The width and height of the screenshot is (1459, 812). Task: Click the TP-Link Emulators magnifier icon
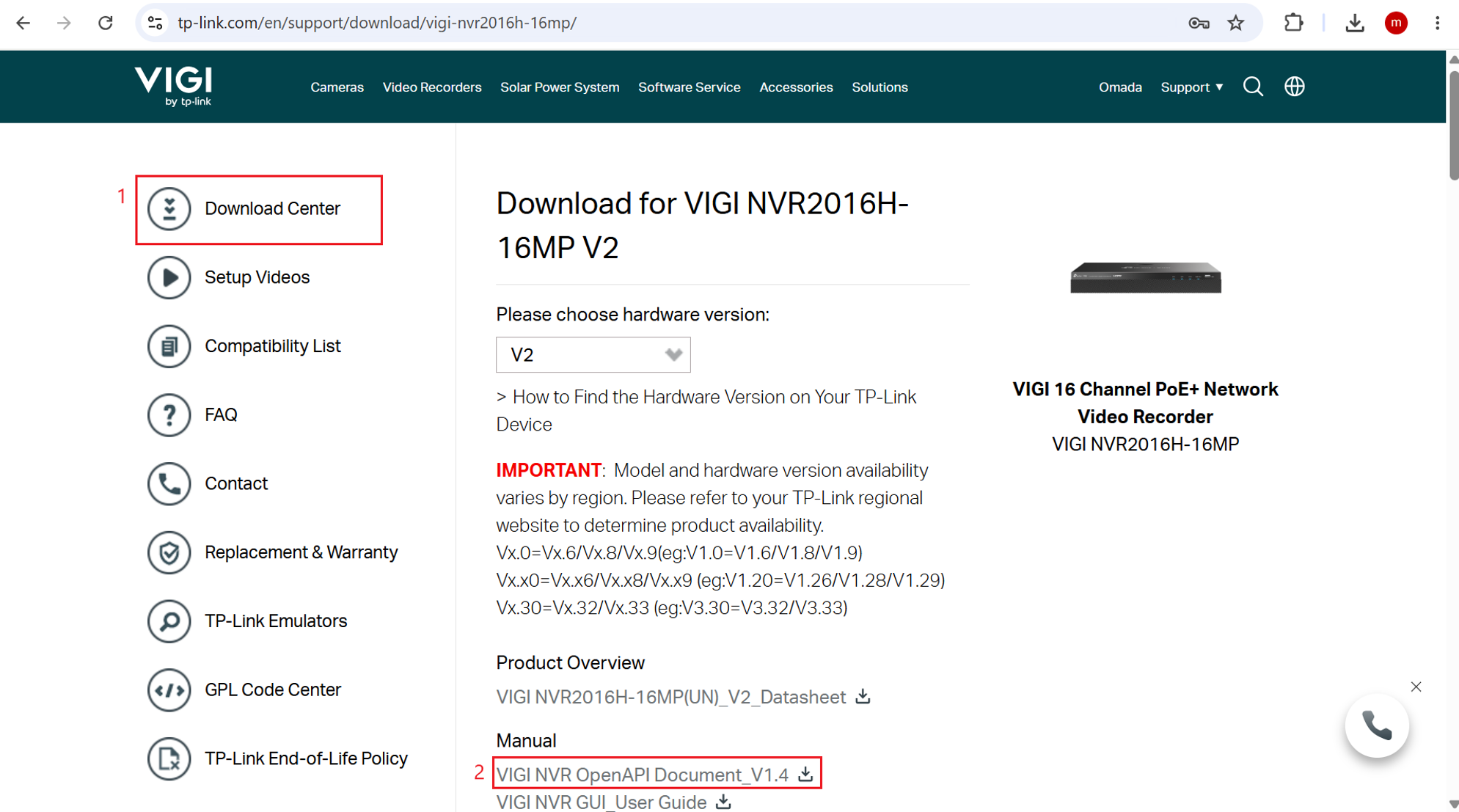point(169,621)
